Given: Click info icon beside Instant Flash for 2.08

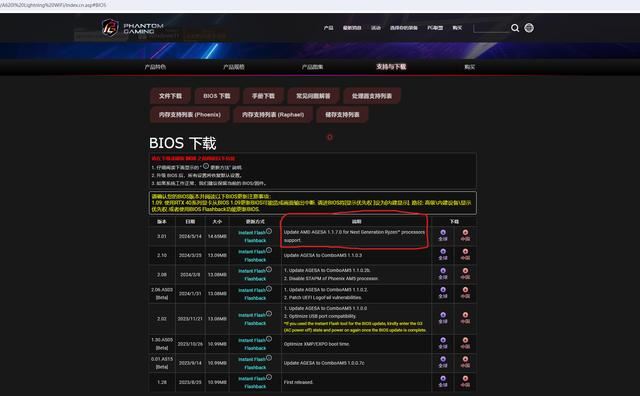Looking at the screenshot, I should (269, 269).
